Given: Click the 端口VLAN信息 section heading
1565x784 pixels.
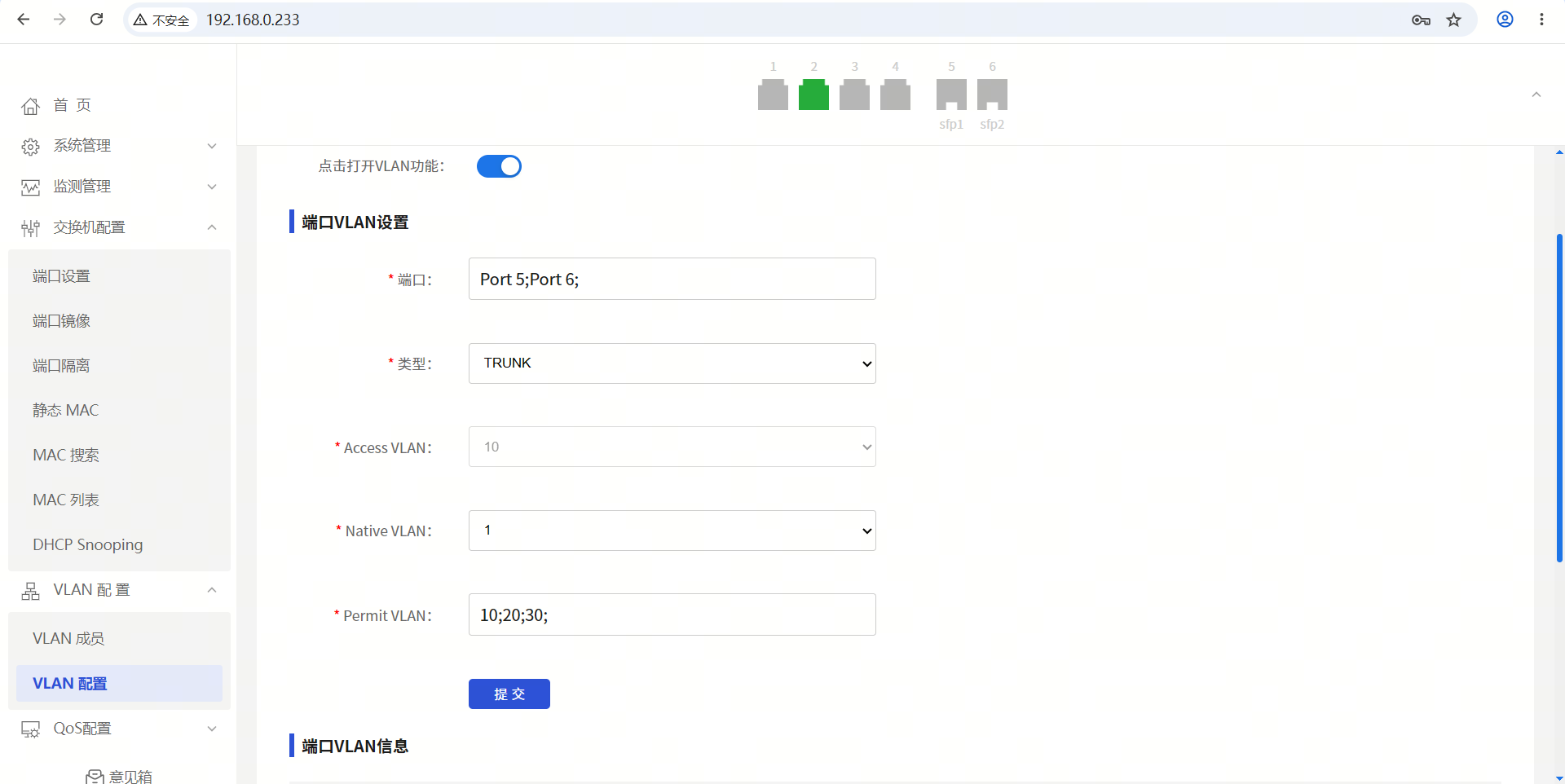Looking at the screenshot, I should pos(355,747).
